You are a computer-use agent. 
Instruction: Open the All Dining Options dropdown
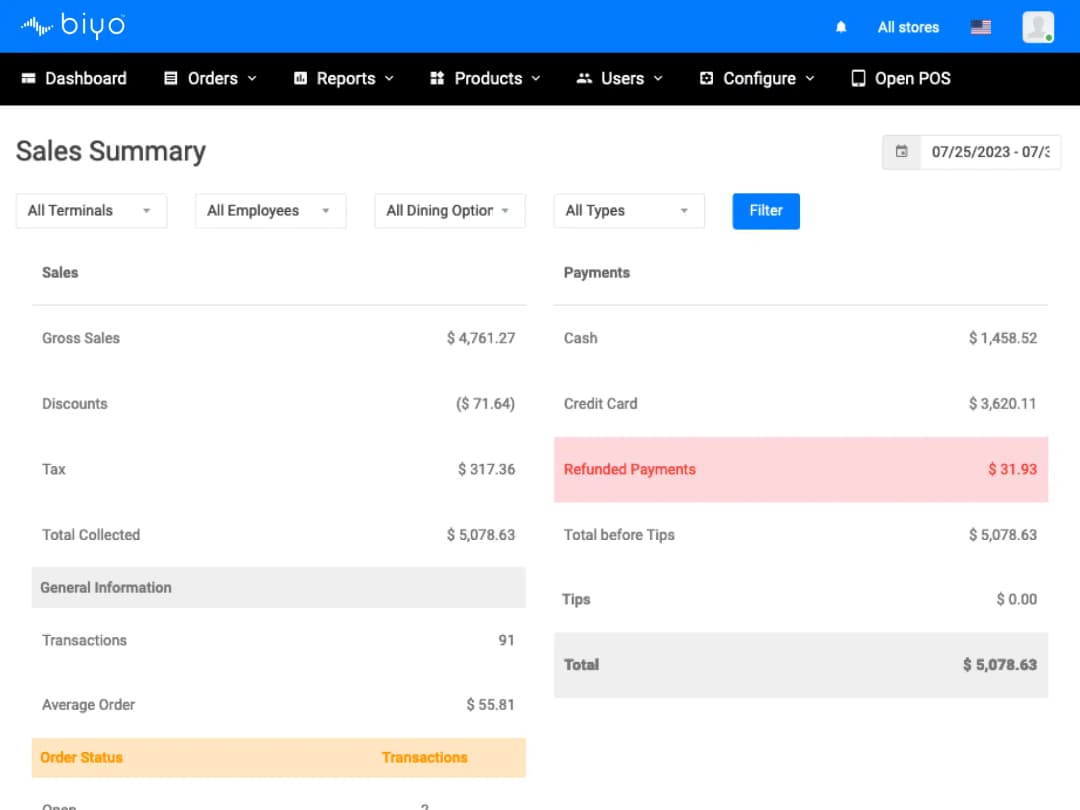[x=448, y=211]
